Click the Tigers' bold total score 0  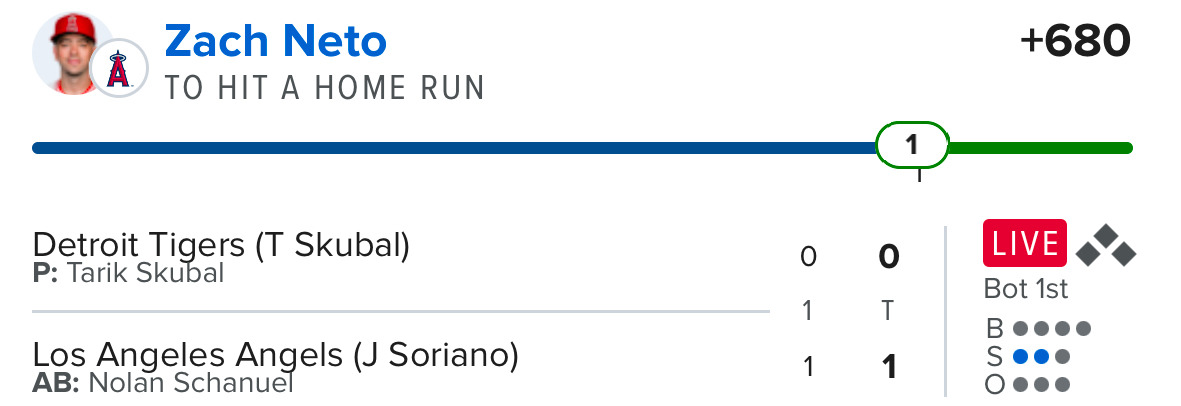[x=888, y=258]
